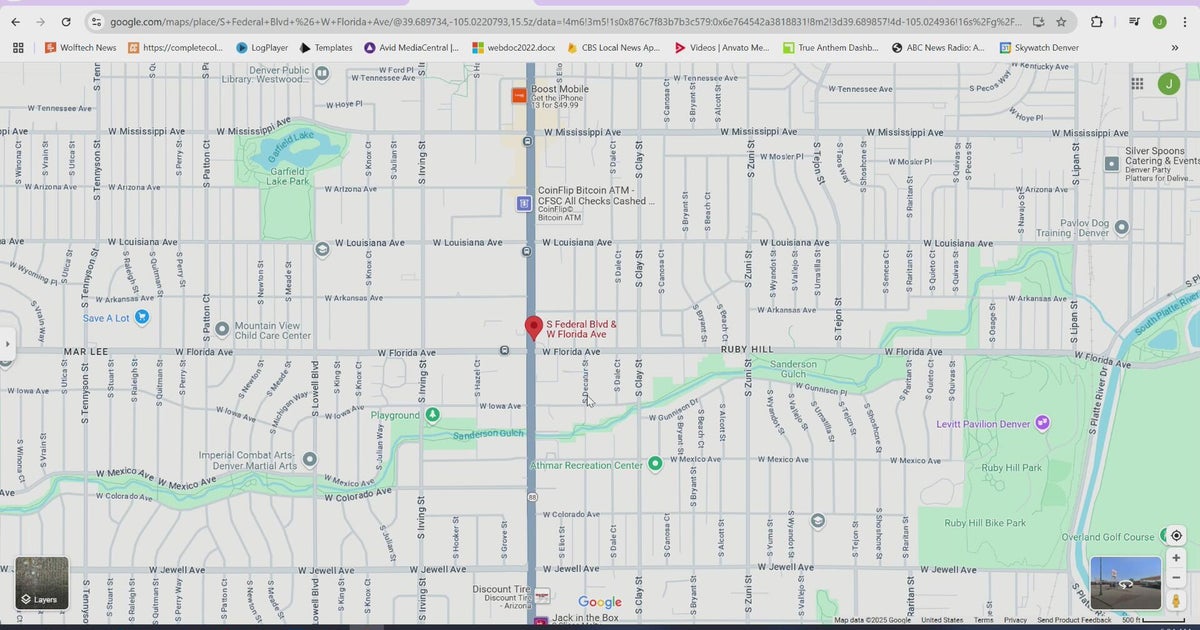Open Google account avatar on the map
Viewport: 1200px width, 630px height.
pyautogui.click(x=1168, y=84)
